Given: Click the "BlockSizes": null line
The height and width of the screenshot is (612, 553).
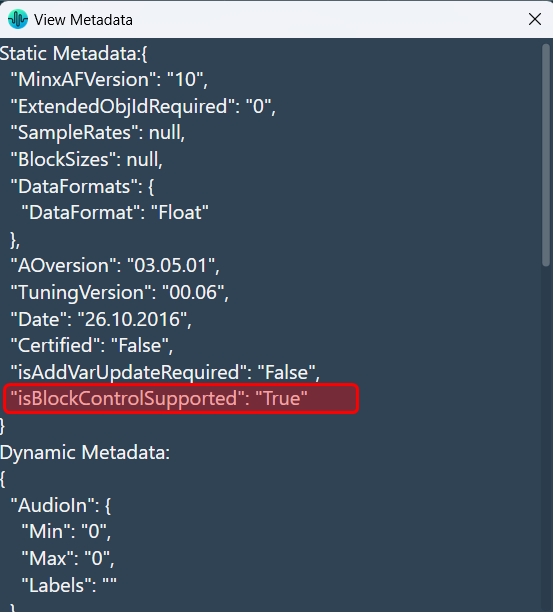Looking at the screenshot, I should [87, 159].
